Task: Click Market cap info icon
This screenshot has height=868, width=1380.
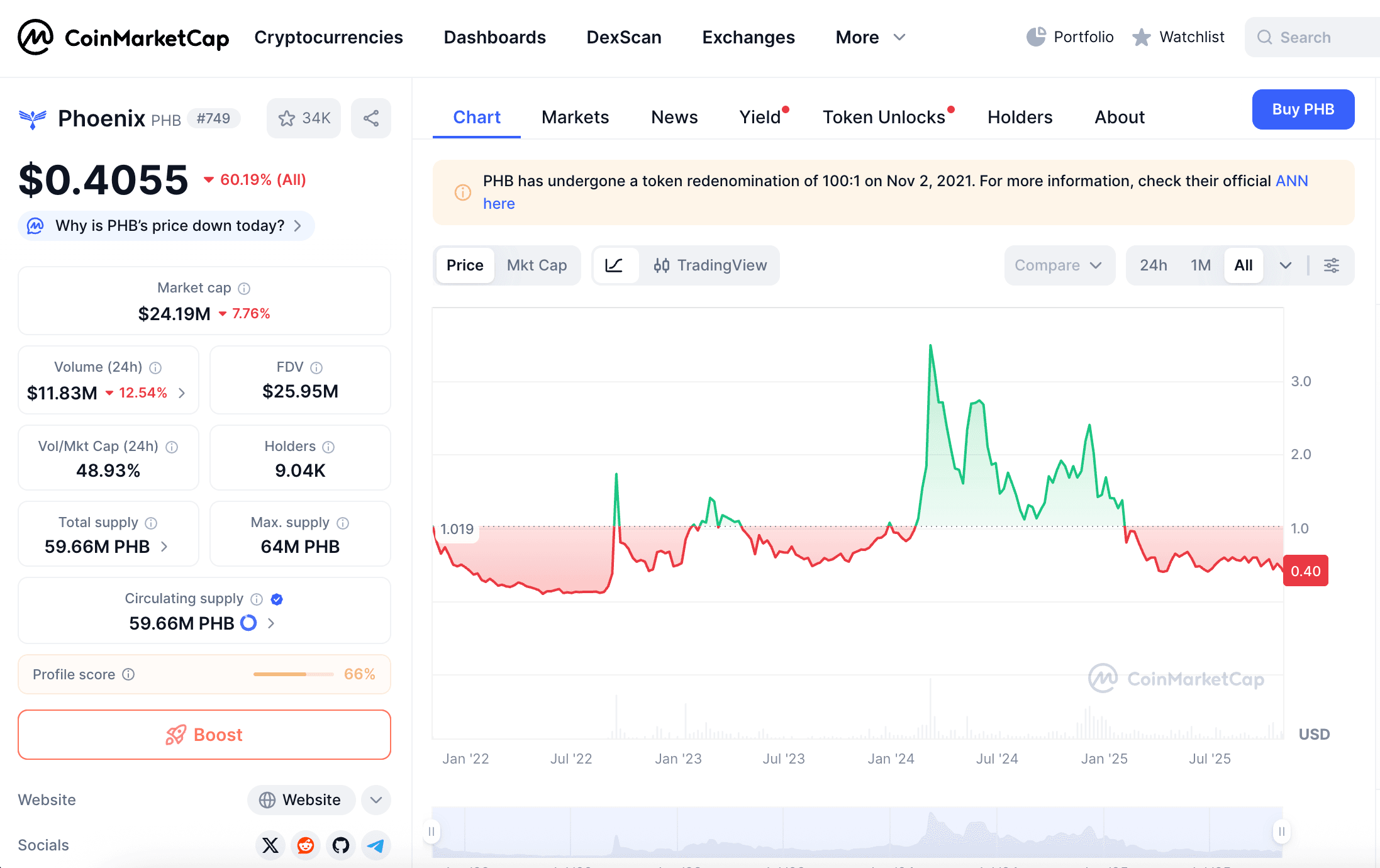Action: pos(244,288)
